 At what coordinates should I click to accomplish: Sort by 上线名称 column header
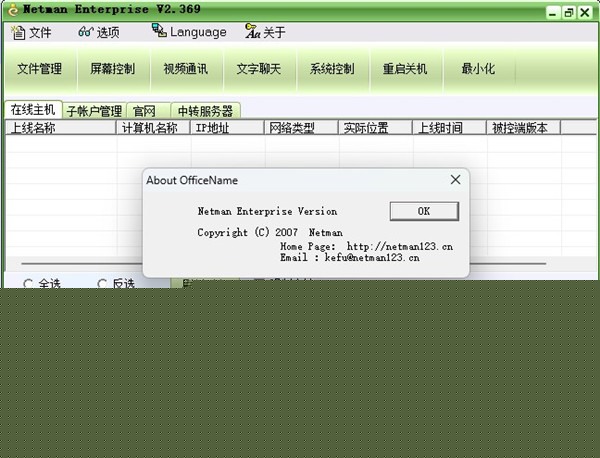coord(60,128)
